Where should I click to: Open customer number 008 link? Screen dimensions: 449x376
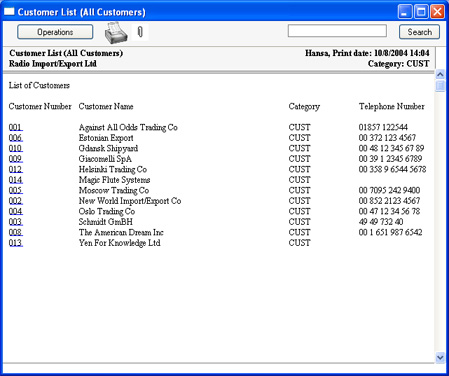pos(16,232)
